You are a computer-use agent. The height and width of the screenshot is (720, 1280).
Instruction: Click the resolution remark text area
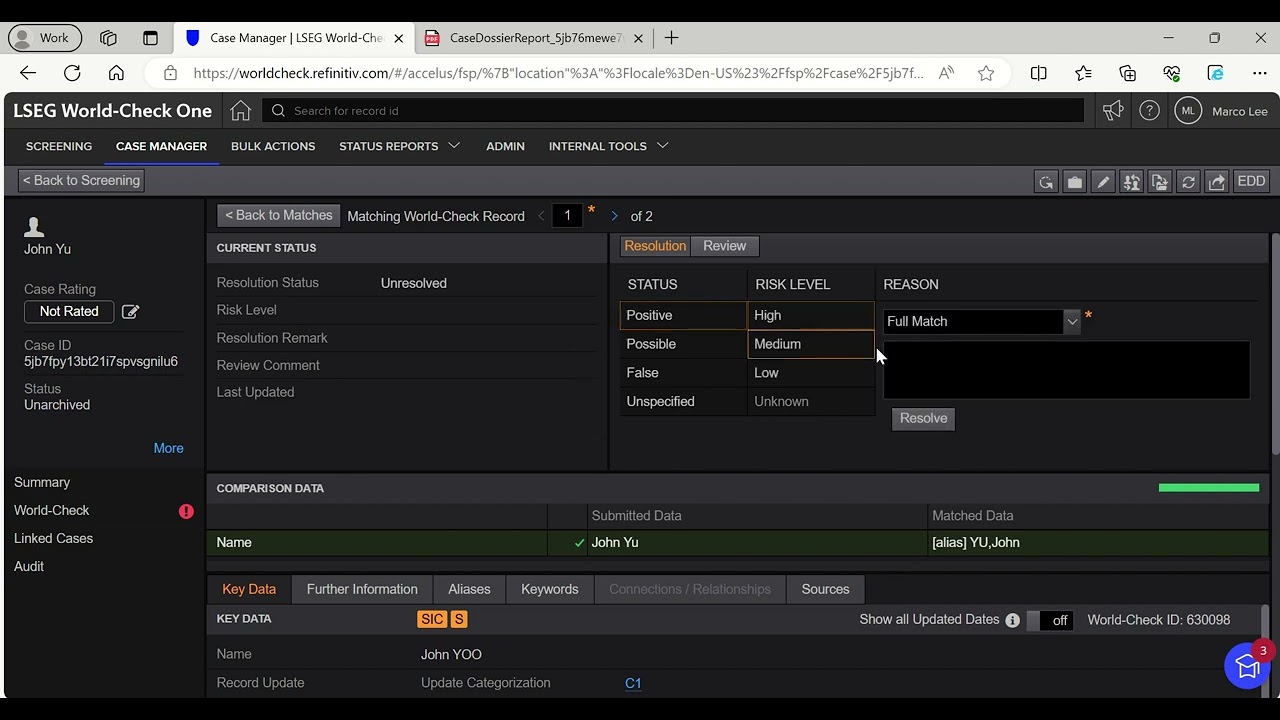point(1066,370)
